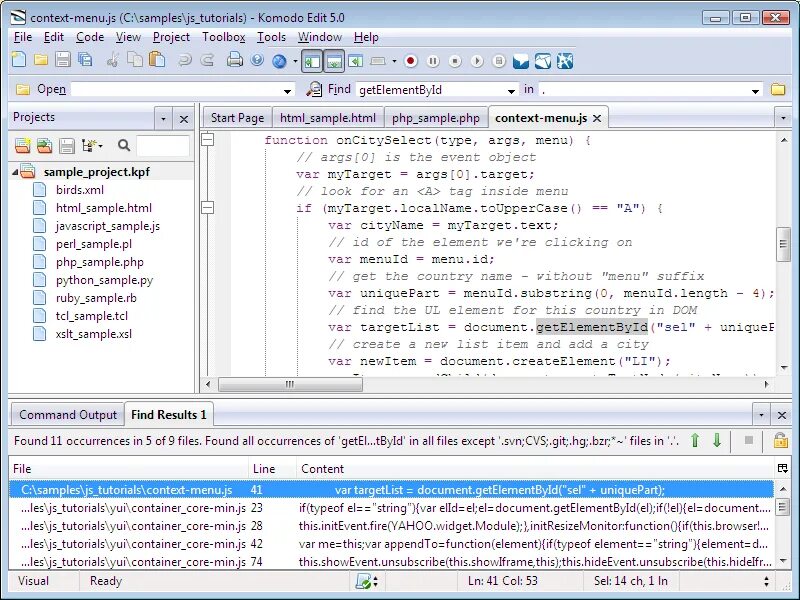Collapse the sample_project.kpf tree node

click(x=15, y=172)
